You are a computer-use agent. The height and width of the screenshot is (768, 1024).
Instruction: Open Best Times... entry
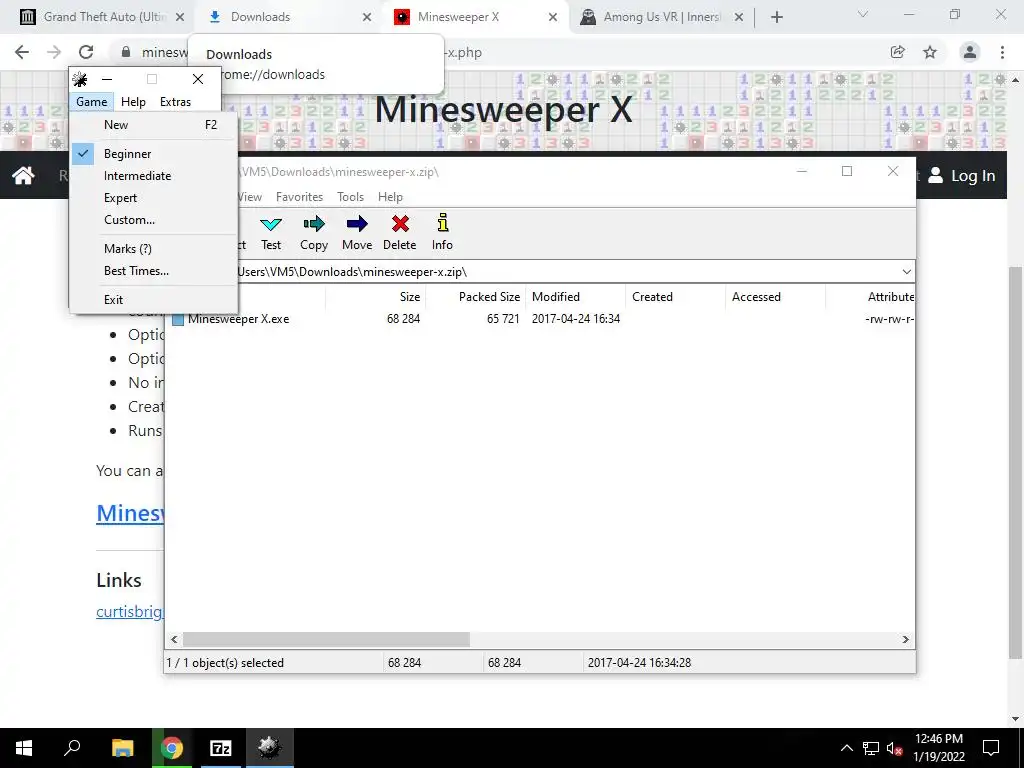(x=153, y=271)
